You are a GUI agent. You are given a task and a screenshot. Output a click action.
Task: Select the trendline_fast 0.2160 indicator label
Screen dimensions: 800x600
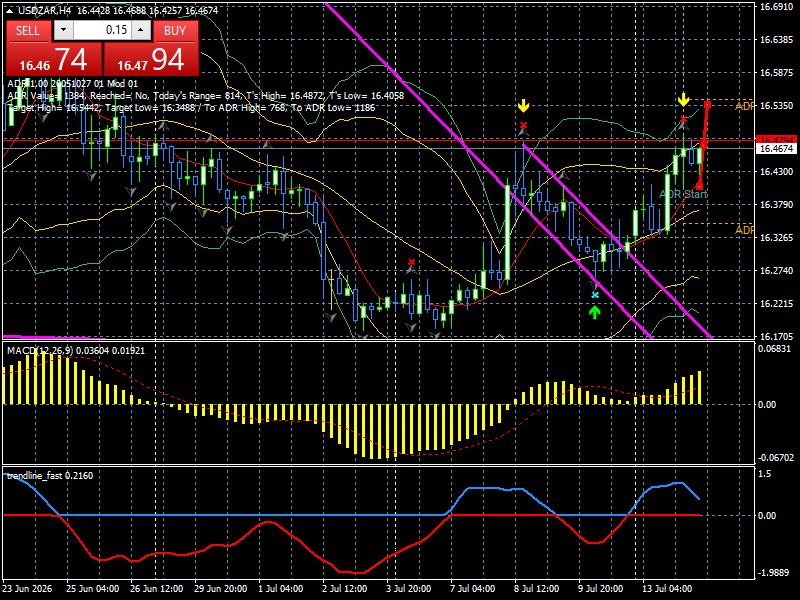coord(50,476)
